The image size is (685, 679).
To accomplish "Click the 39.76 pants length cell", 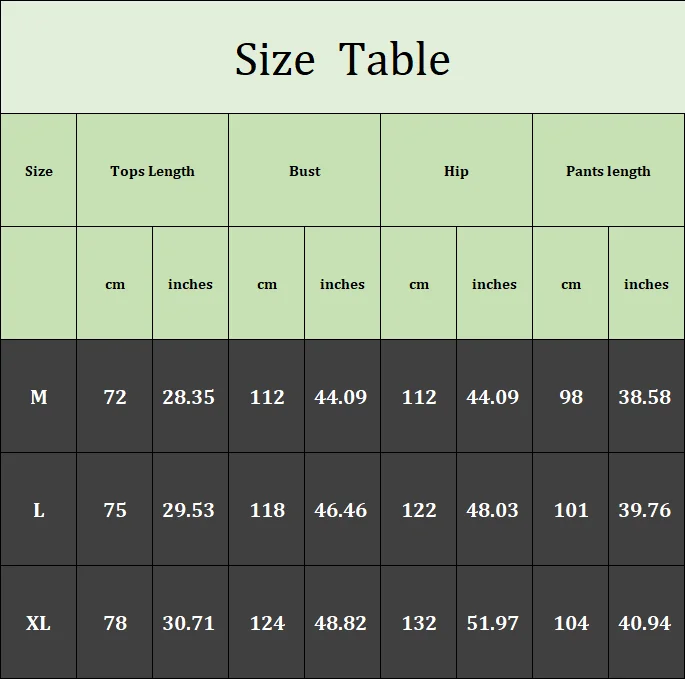I will (645, 510).
